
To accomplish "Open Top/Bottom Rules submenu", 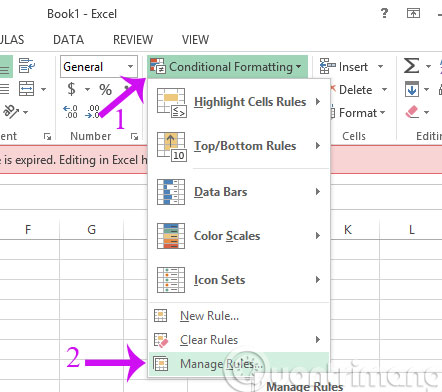I will (x=239, y=146).
